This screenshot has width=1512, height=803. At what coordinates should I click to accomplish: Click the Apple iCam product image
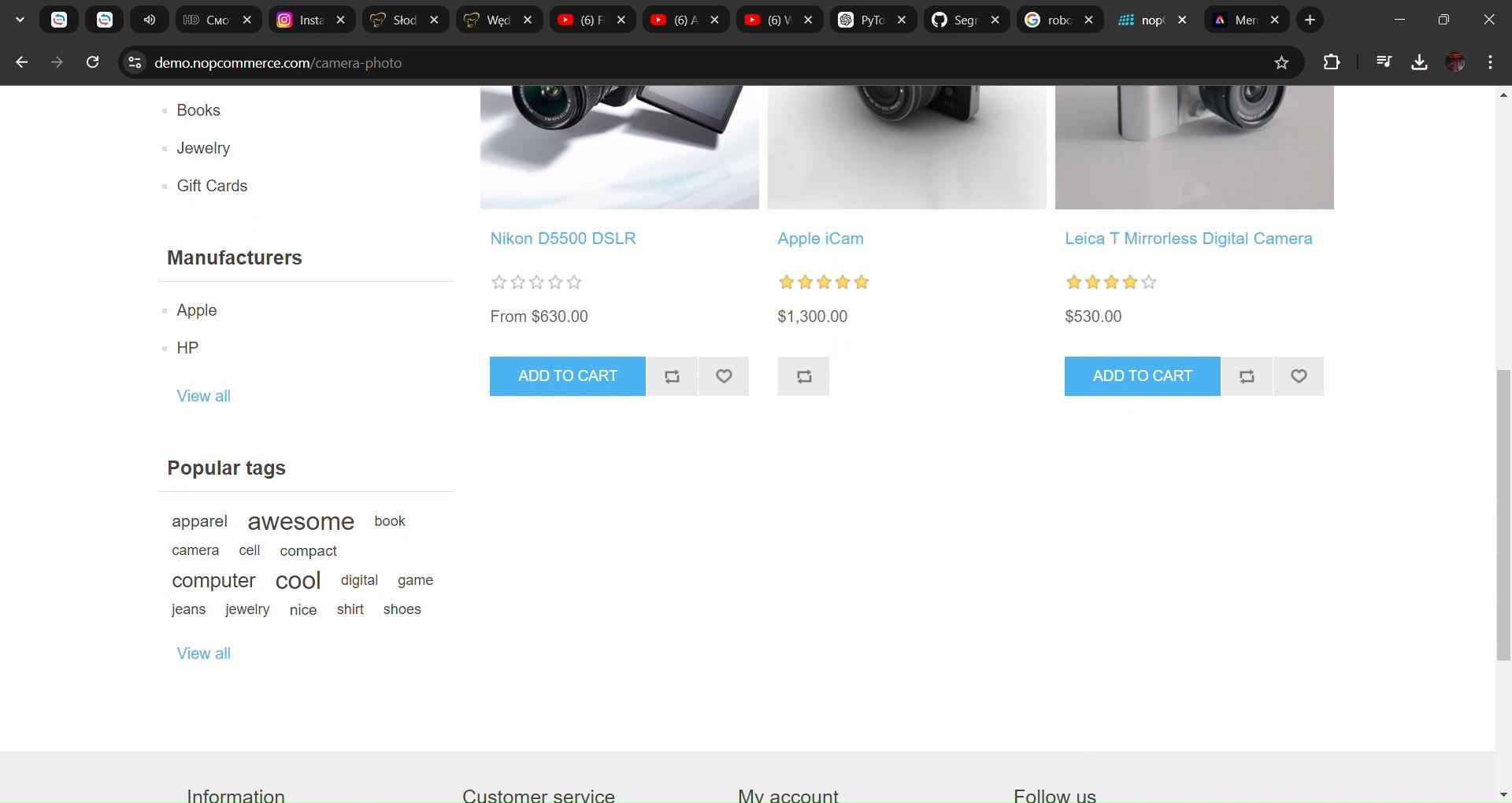coord(907,147)
